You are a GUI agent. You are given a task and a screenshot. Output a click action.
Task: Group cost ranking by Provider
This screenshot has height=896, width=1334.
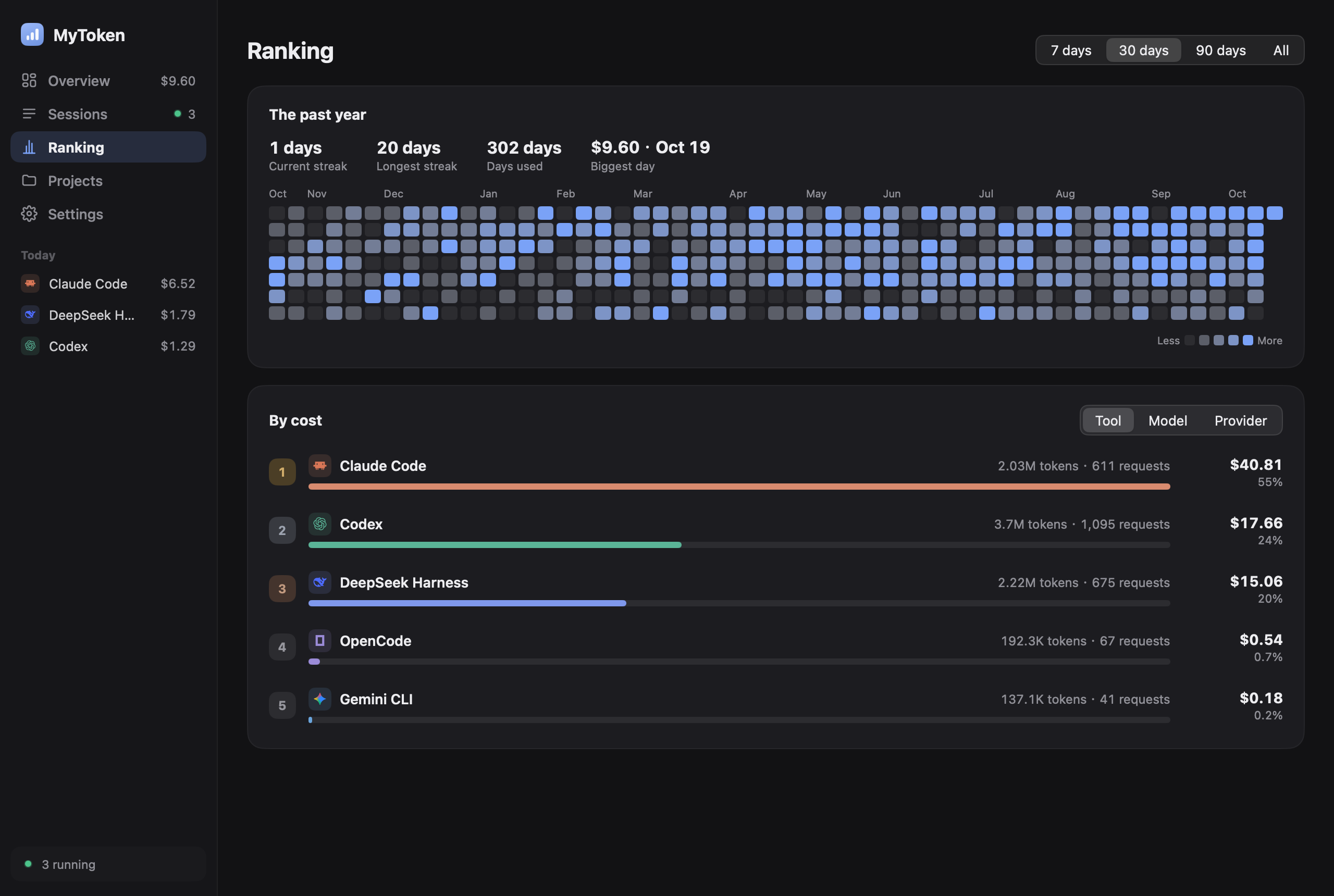coord(1240,420)
